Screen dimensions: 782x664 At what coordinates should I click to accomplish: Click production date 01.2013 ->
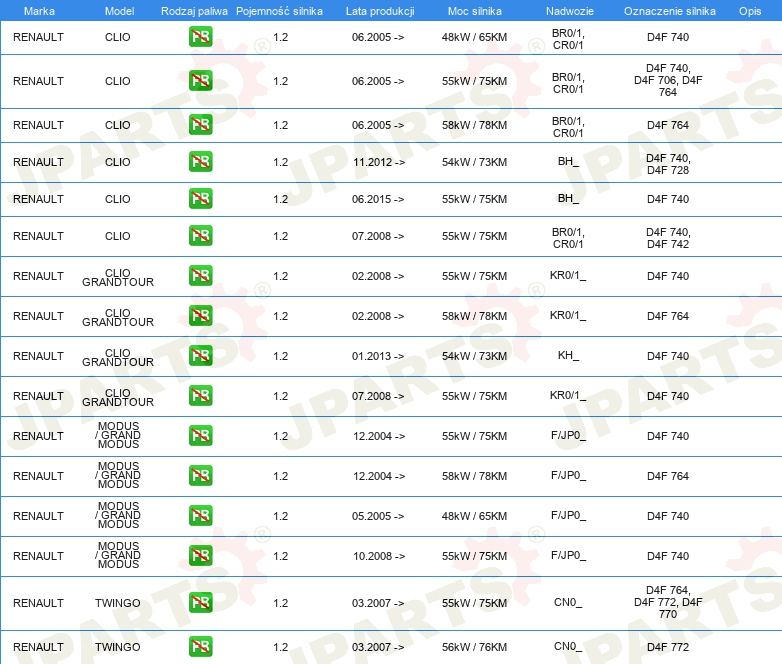click(x=378, y=356)
